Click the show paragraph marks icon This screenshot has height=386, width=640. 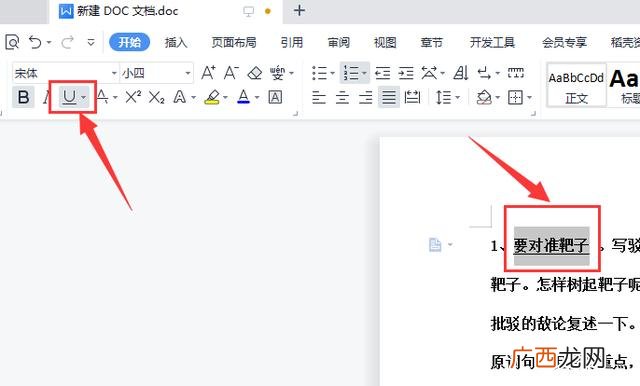pyautogui.click(x=484, y=73)
